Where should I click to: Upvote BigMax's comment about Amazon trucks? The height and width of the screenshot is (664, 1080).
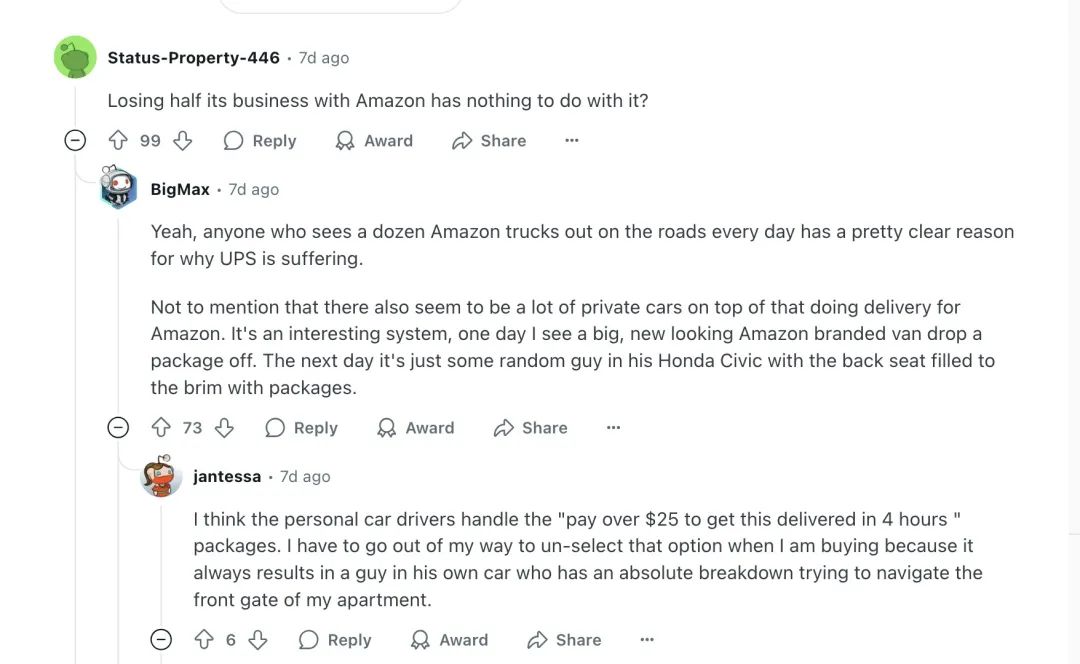click(x=161, y=428)
